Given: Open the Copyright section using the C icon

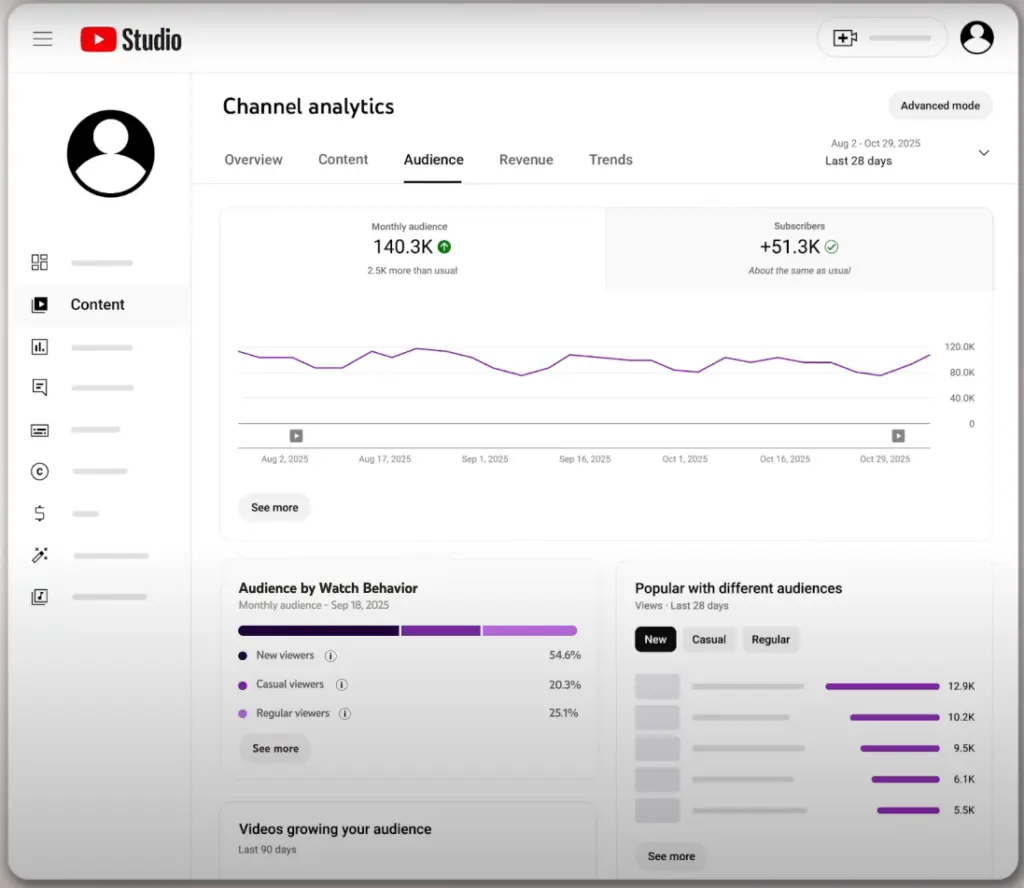Looking at the screenshot, I should click(x=40, y=471).
